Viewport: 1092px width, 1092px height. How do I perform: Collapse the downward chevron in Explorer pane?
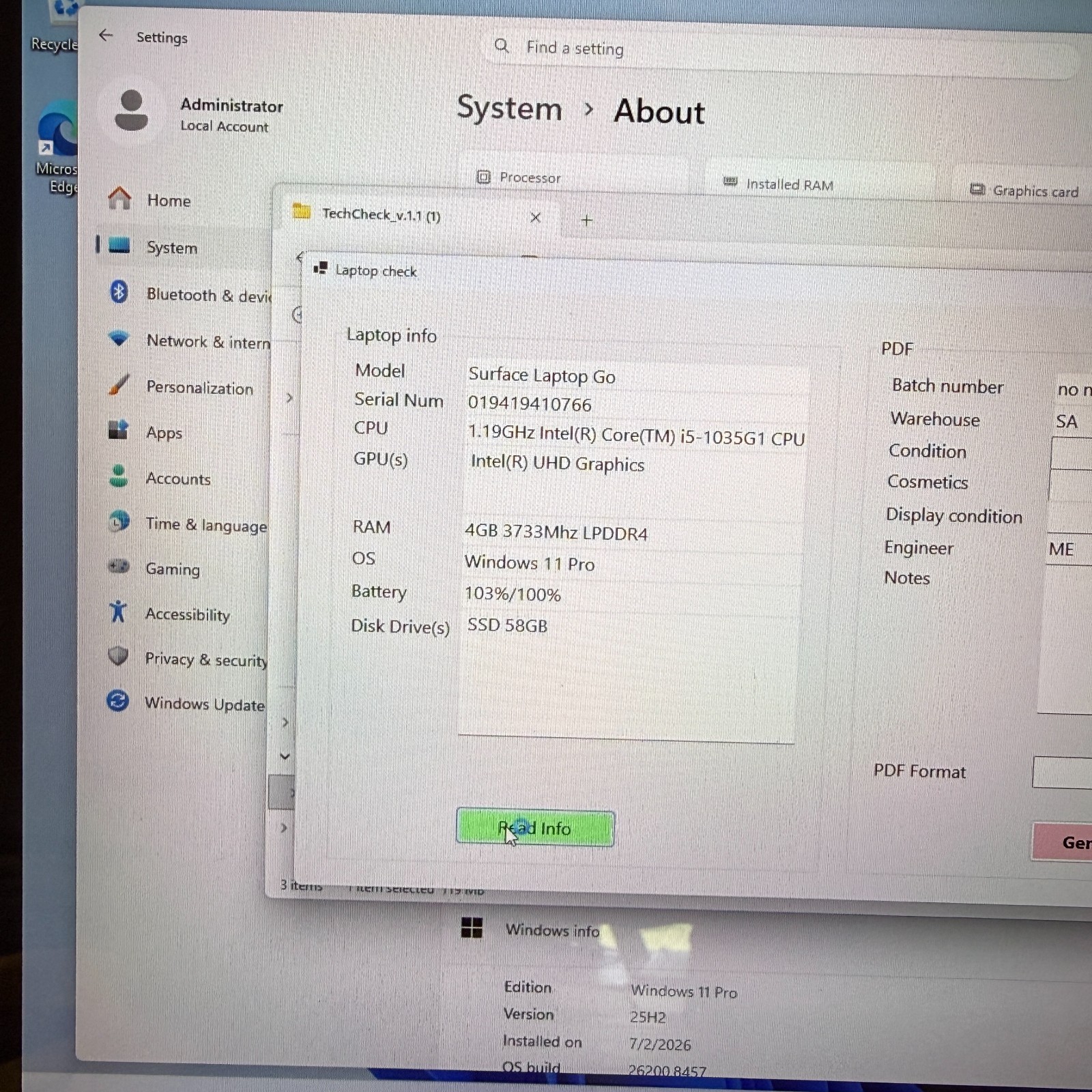(x=285, y=756)
